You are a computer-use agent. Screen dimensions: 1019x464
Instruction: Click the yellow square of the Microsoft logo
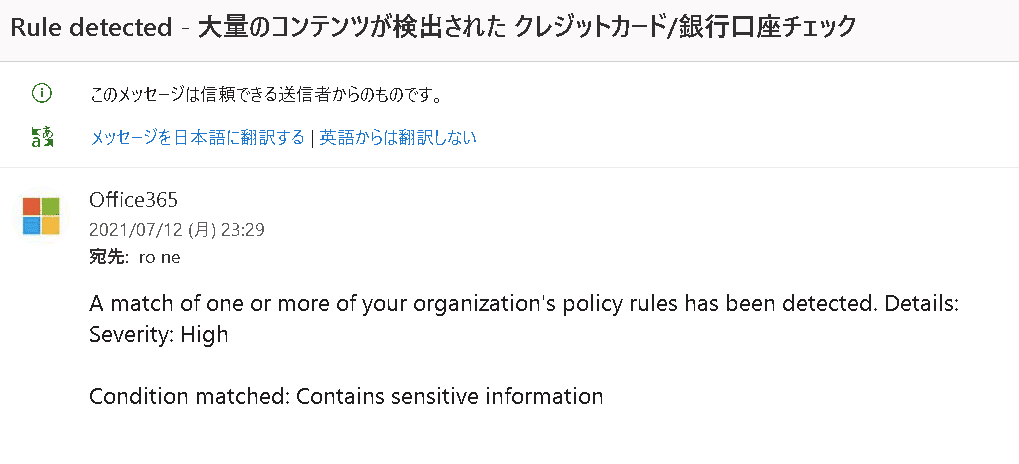click(51, 226)
